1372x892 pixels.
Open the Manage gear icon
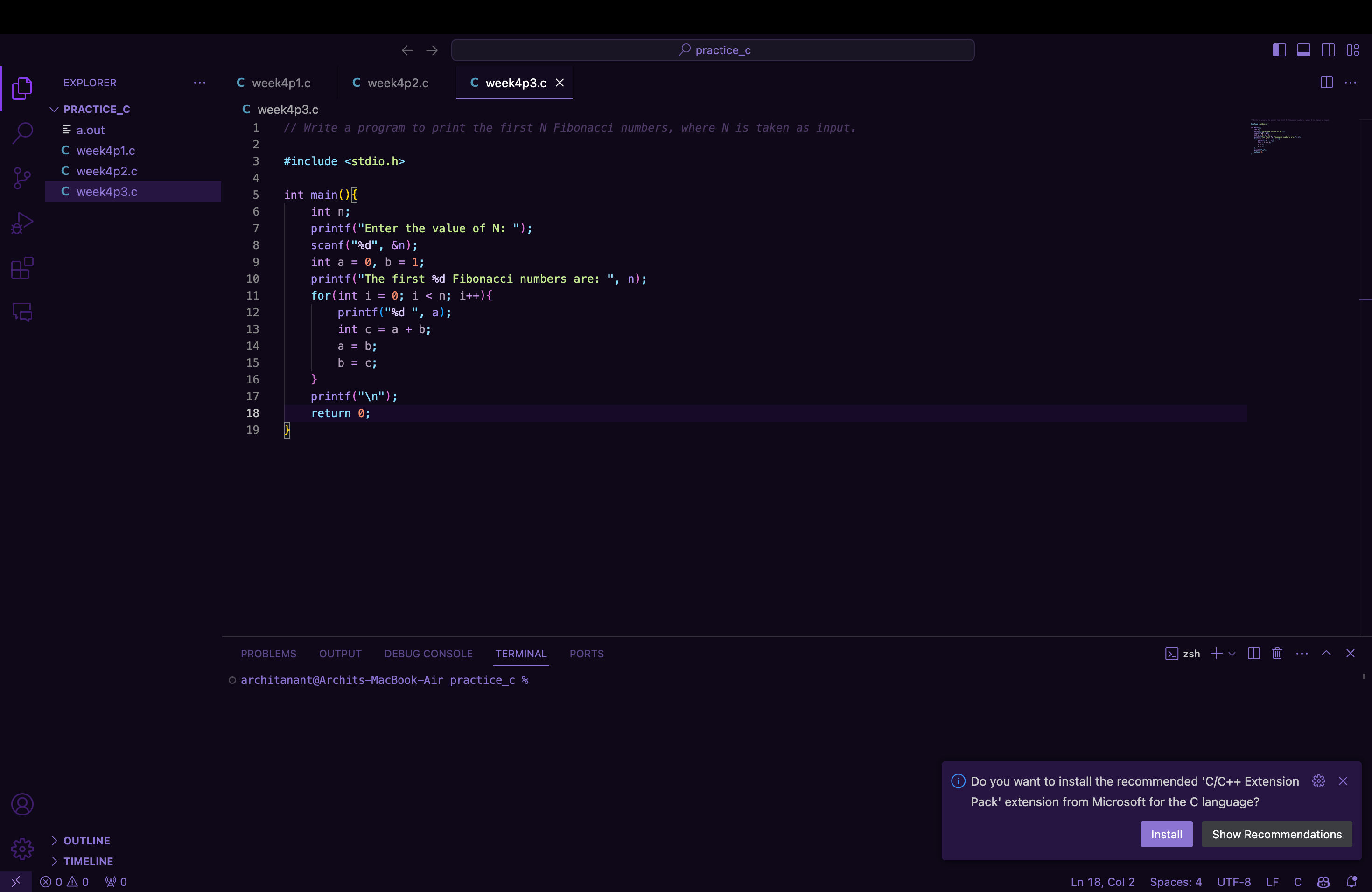click(x=22, y=849)
